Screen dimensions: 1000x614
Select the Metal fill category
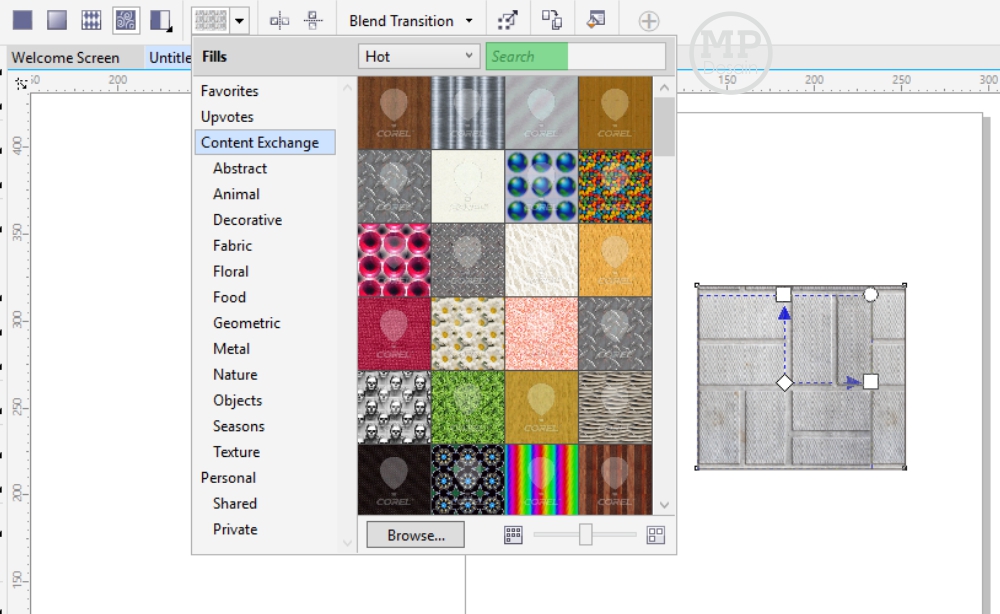click(x=231, y=348)
